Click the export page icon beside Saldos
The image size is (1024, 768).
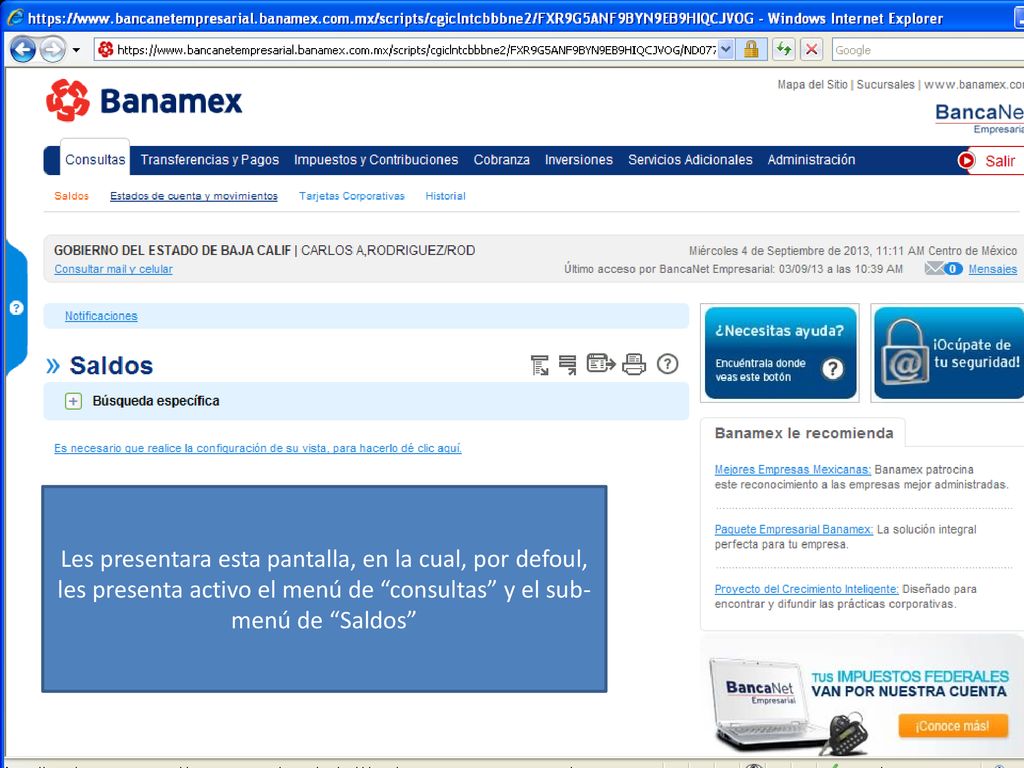point(601,363)
